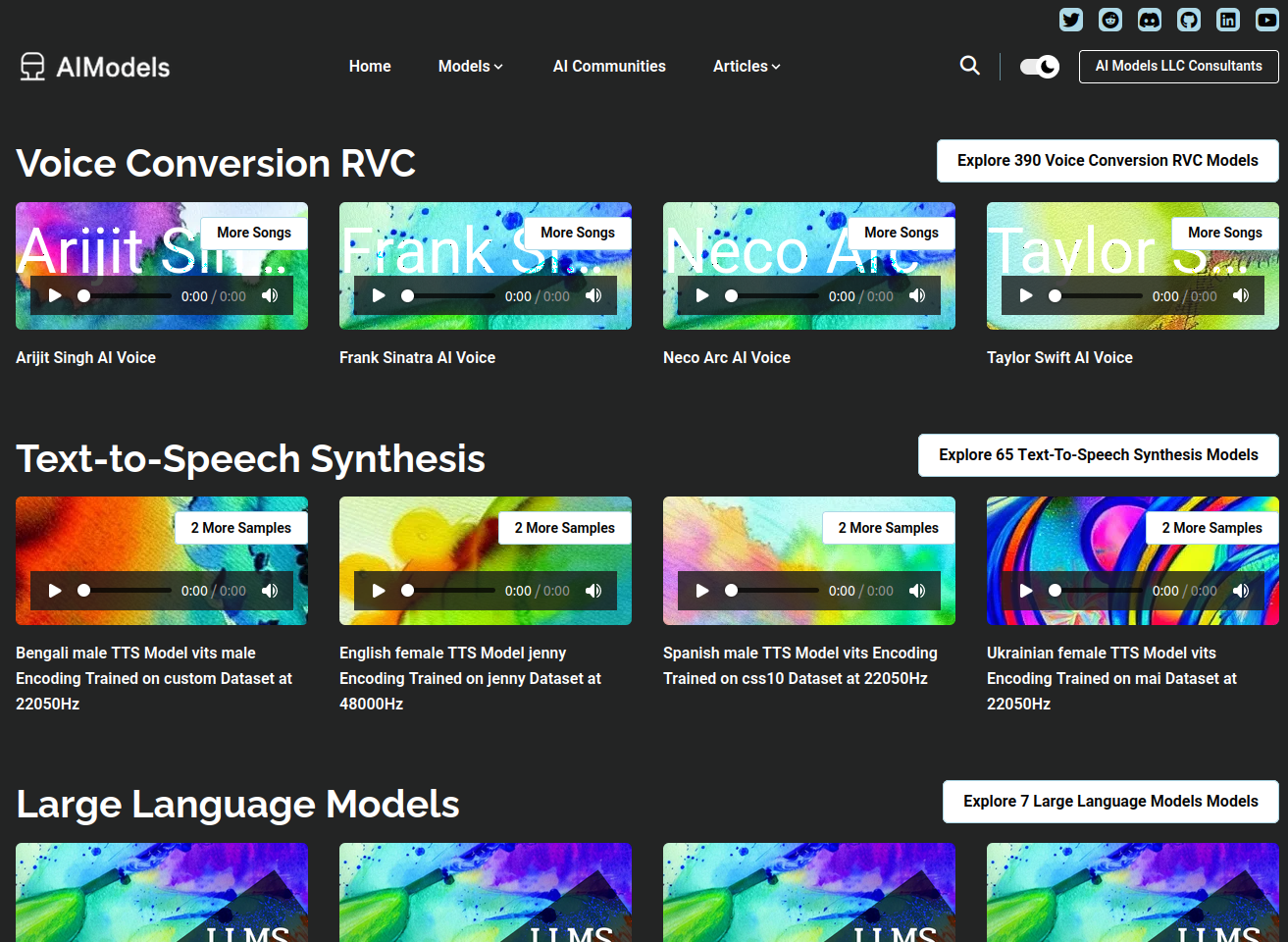Play the Bengali male TTS sample

click(55, 591)
